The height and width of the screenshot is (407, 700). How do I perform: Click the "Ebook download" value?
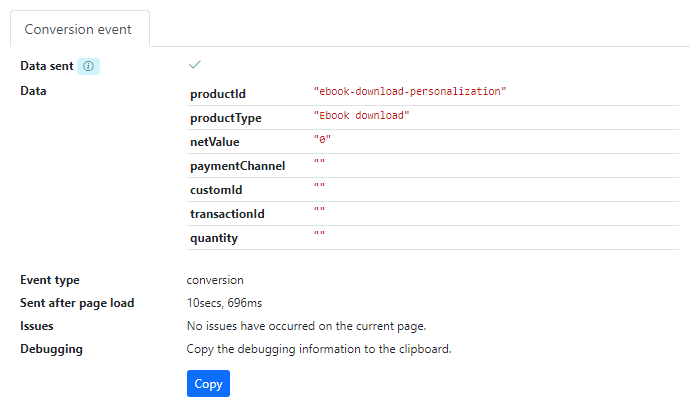361,115
